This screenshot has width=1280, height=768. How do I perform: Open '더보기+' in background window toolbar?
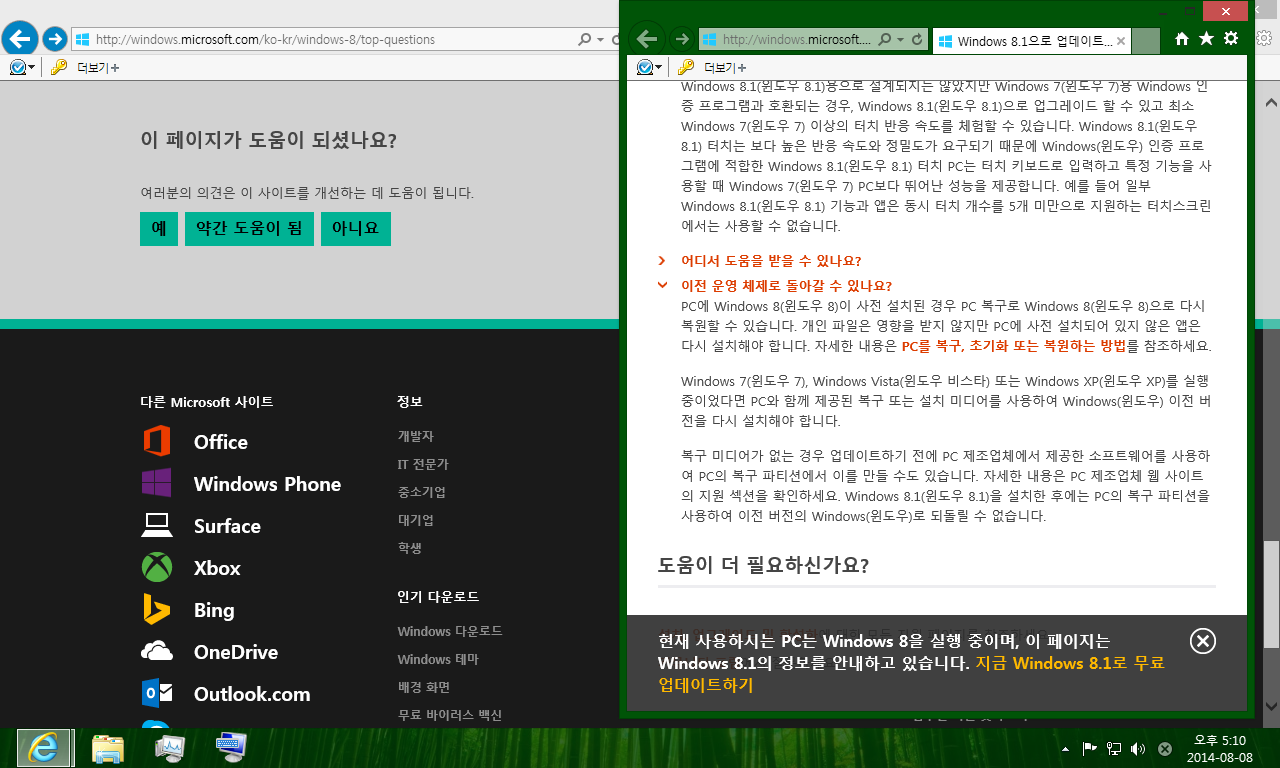(x=98, y=68)
